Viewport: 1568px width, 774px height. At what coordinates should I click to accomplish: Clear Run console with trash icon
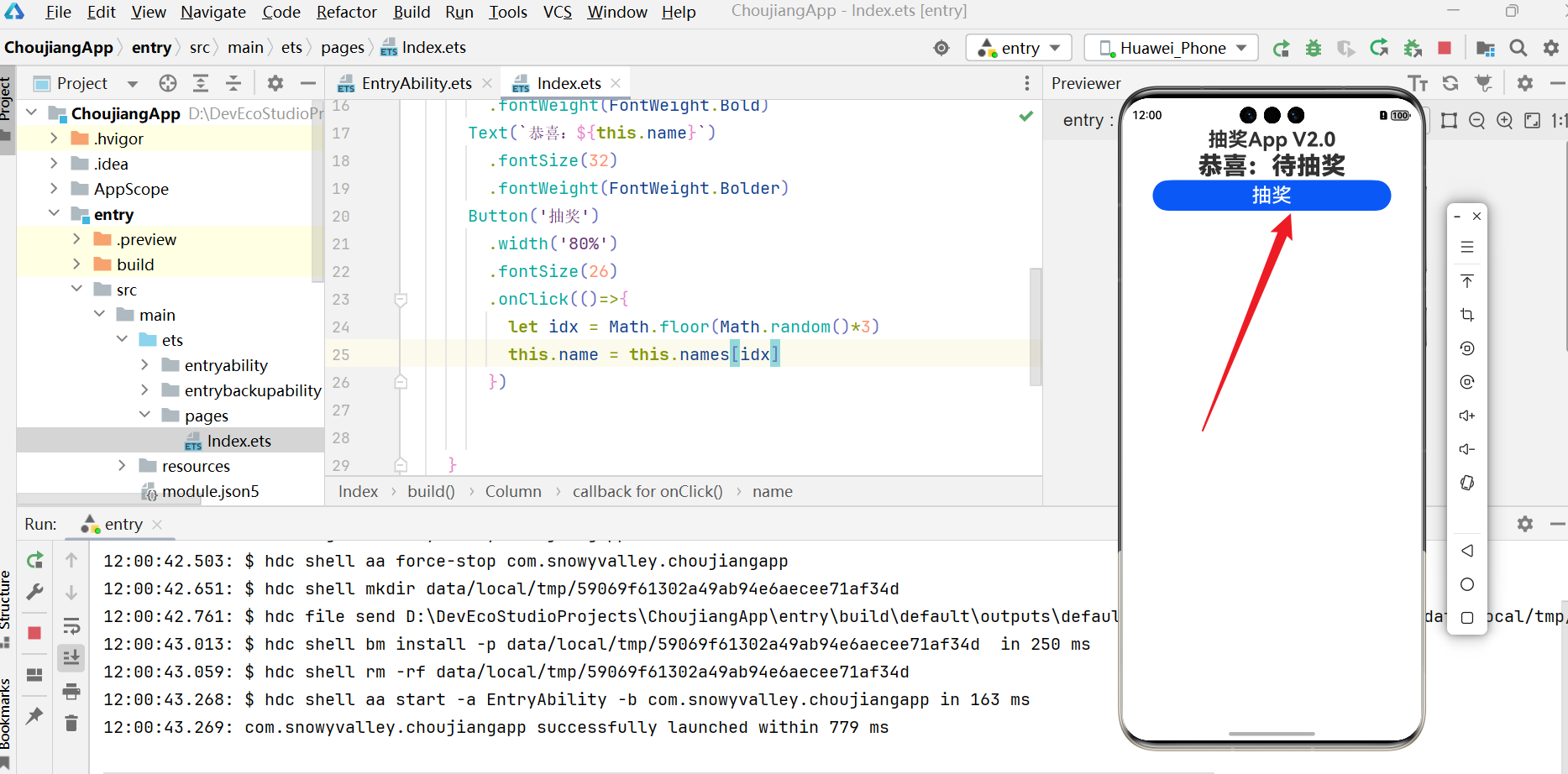point(71,723)
